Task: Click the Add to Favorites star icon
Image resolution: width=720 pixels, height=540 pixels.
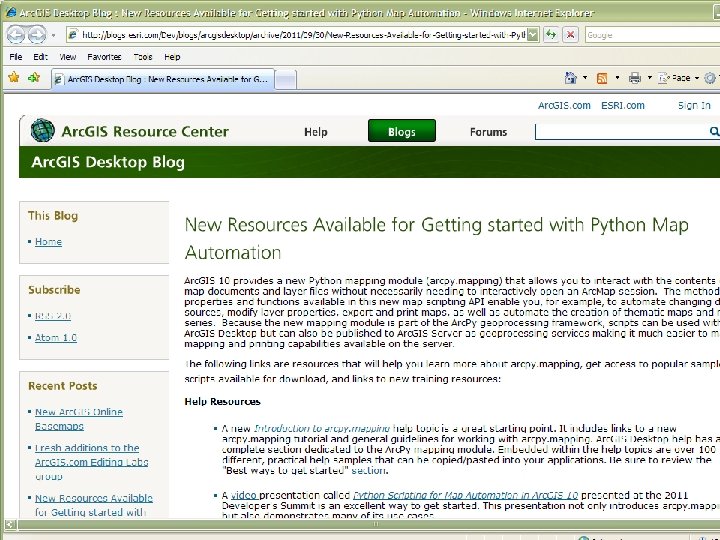Action: 34,78
